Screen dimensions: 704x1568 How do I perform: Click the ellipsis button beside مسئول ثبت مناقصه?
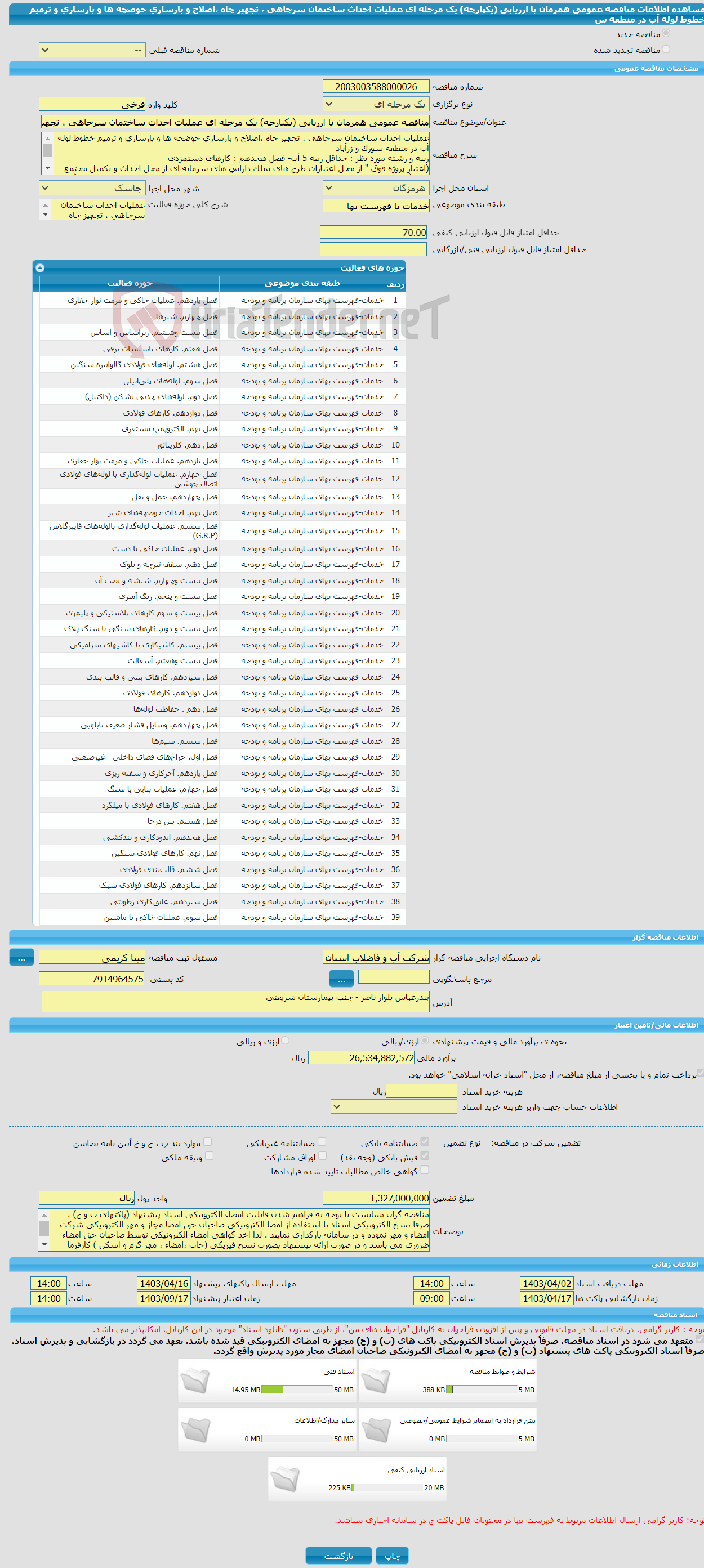(x=21, y=958)
